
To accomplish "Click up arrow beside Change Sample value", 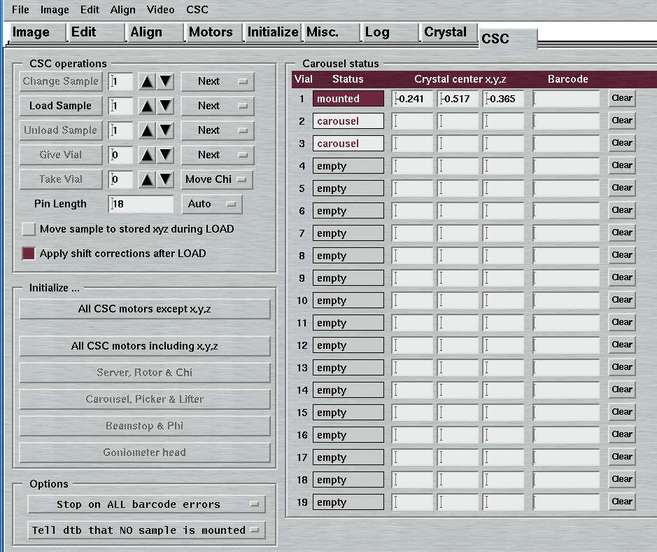I will pyautogui.click(x=149, y=82).
